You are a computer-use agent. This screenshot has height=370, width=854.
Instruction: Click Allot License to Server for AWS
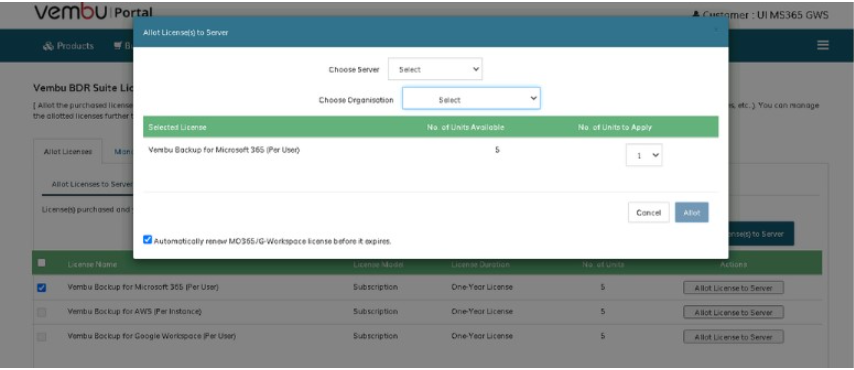(733, 312)
